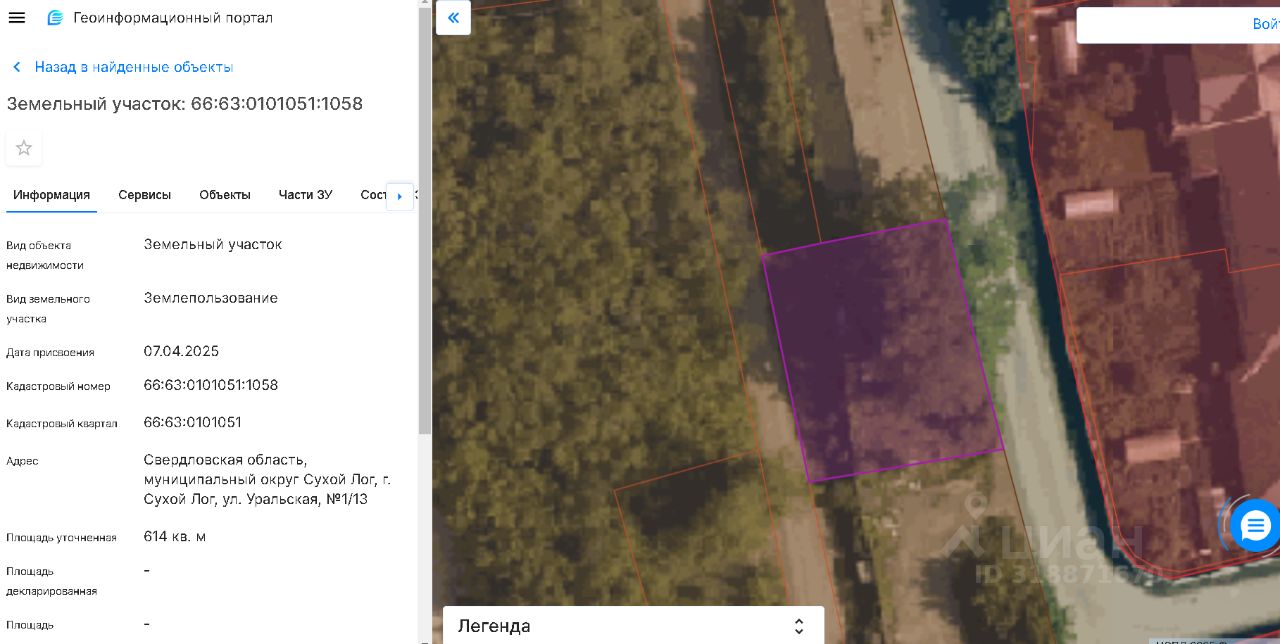This screenshot has height=644, width=1280.
Task: Click the back chevron arrow icon
Action: click(16, 67)
